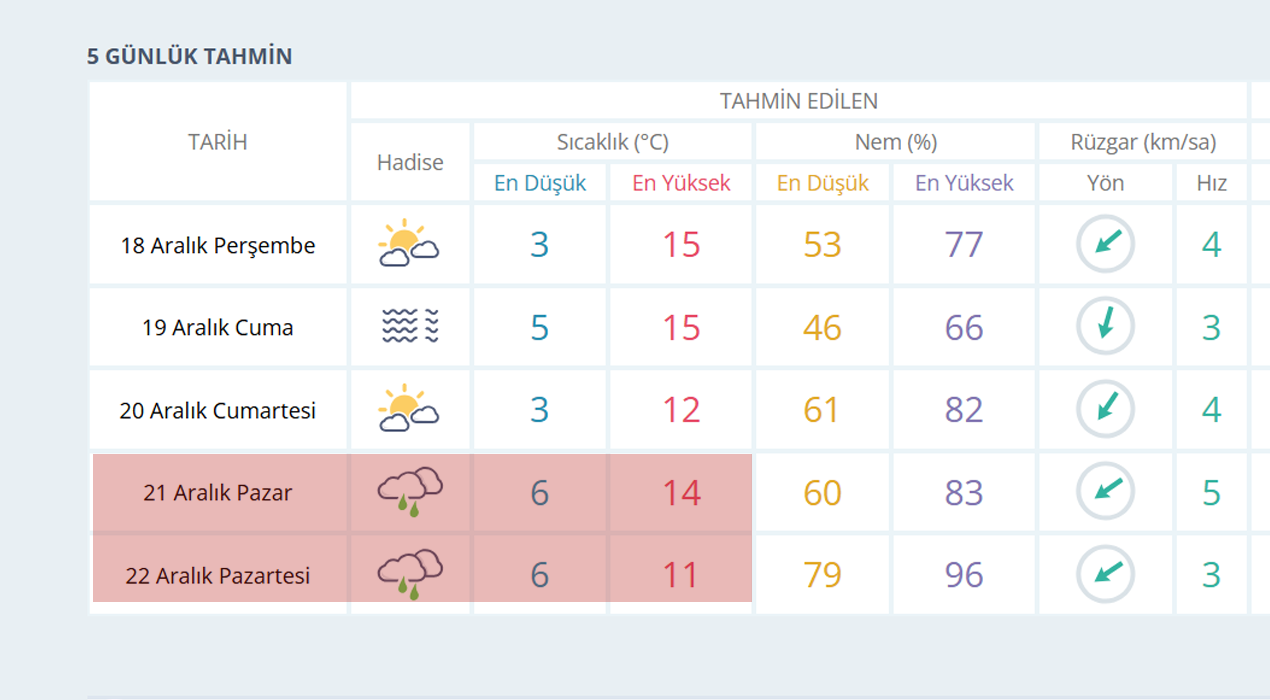Screen dimensions: 1270x700
Task: Click the 5 GÜNLÜK TAHMİN heading
Action: coord(190,56)
